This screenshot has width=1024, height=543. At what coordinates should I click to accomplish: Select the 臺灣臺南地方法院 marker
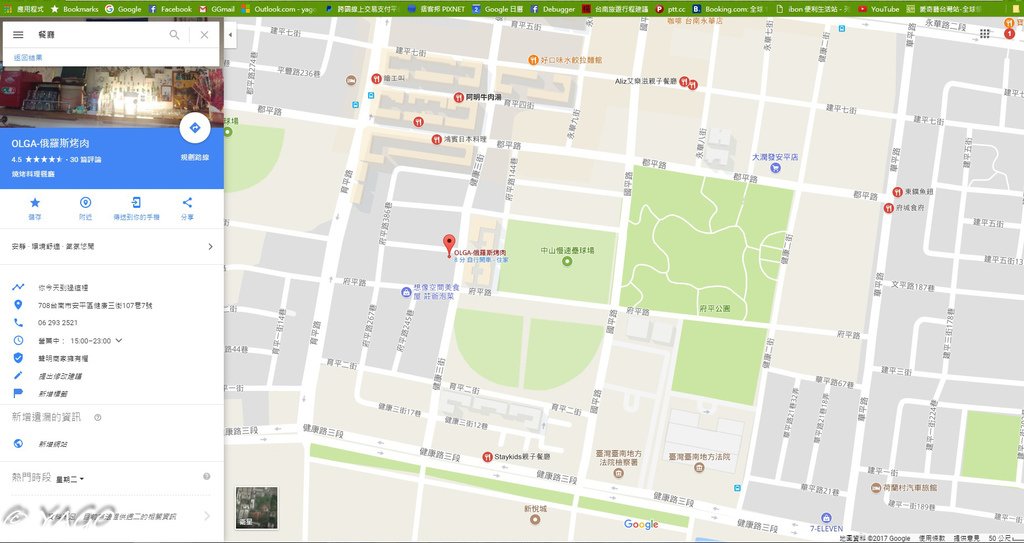699,468
